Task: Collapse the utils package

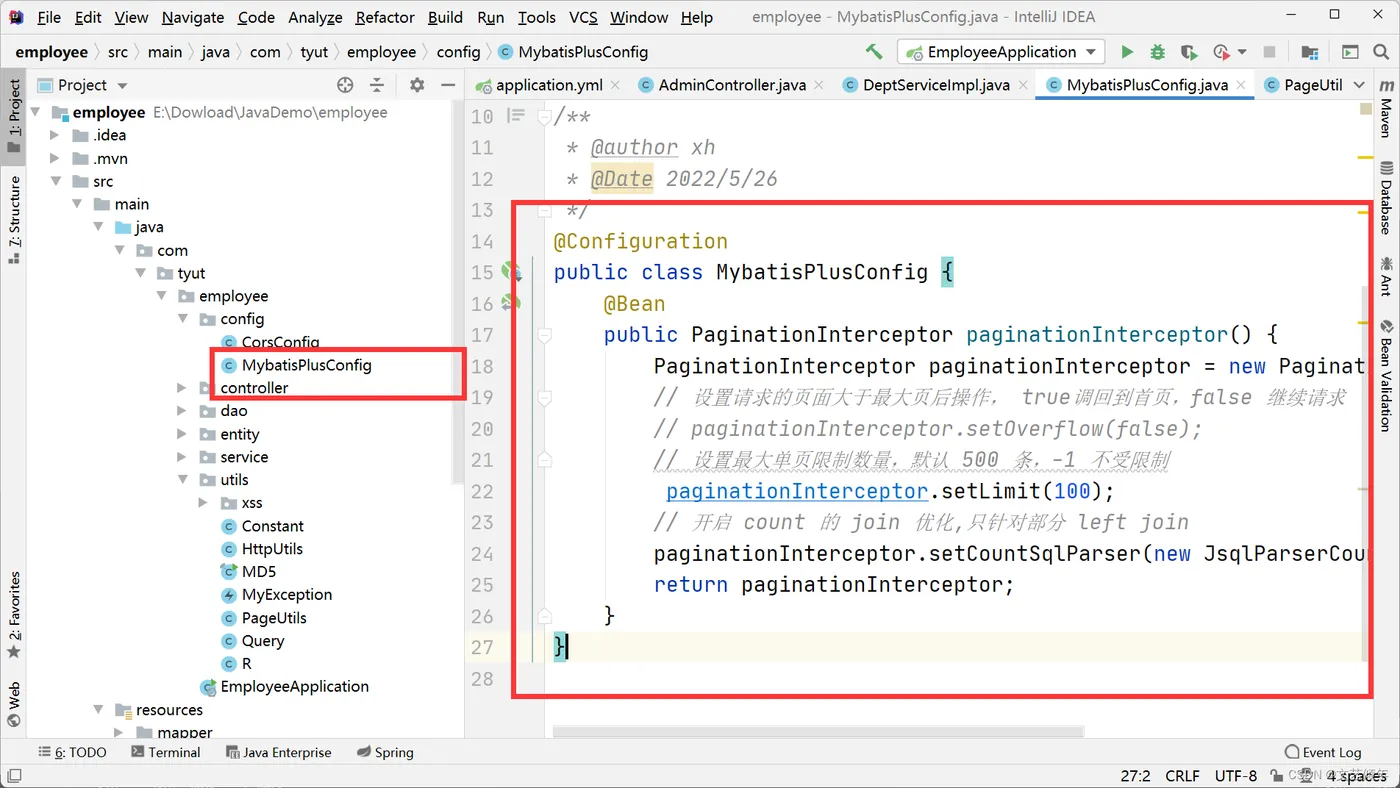Action: point(182,480)
